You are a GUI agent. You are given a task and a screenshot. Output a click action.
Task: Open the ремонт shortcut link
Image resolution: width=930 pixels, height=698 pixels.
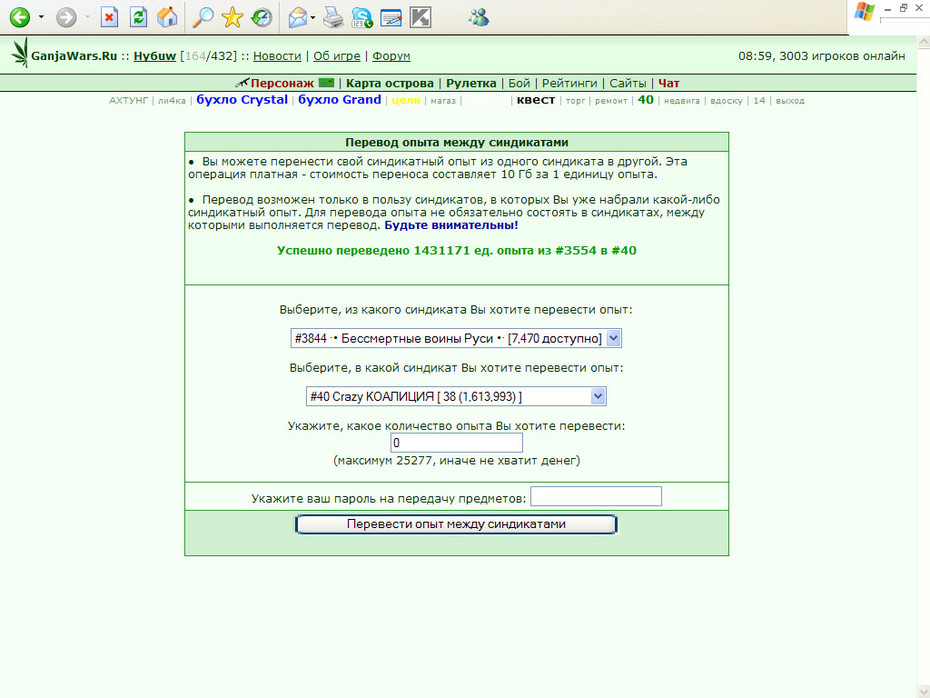(x=611, y=101)
